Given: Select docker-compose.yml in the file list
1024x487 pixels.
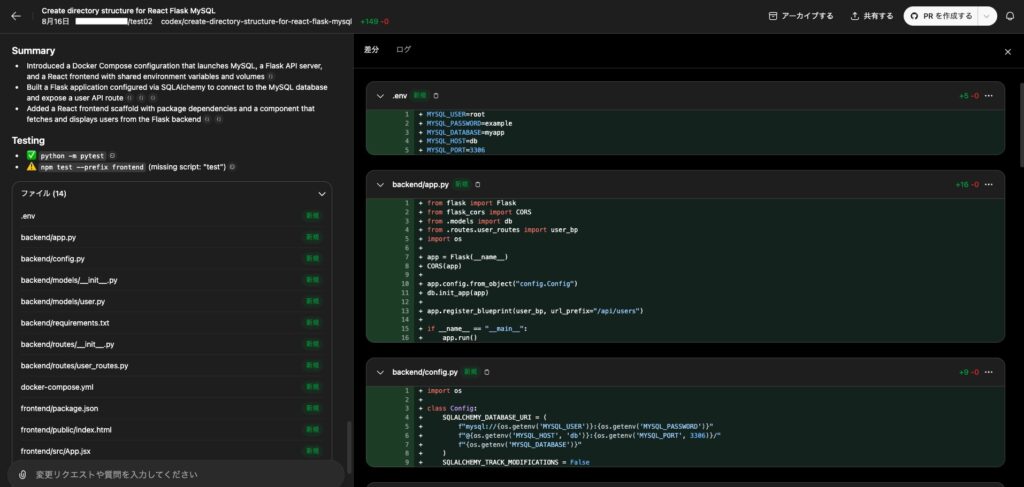Looking at the screenshot, I should click(172, 387).
